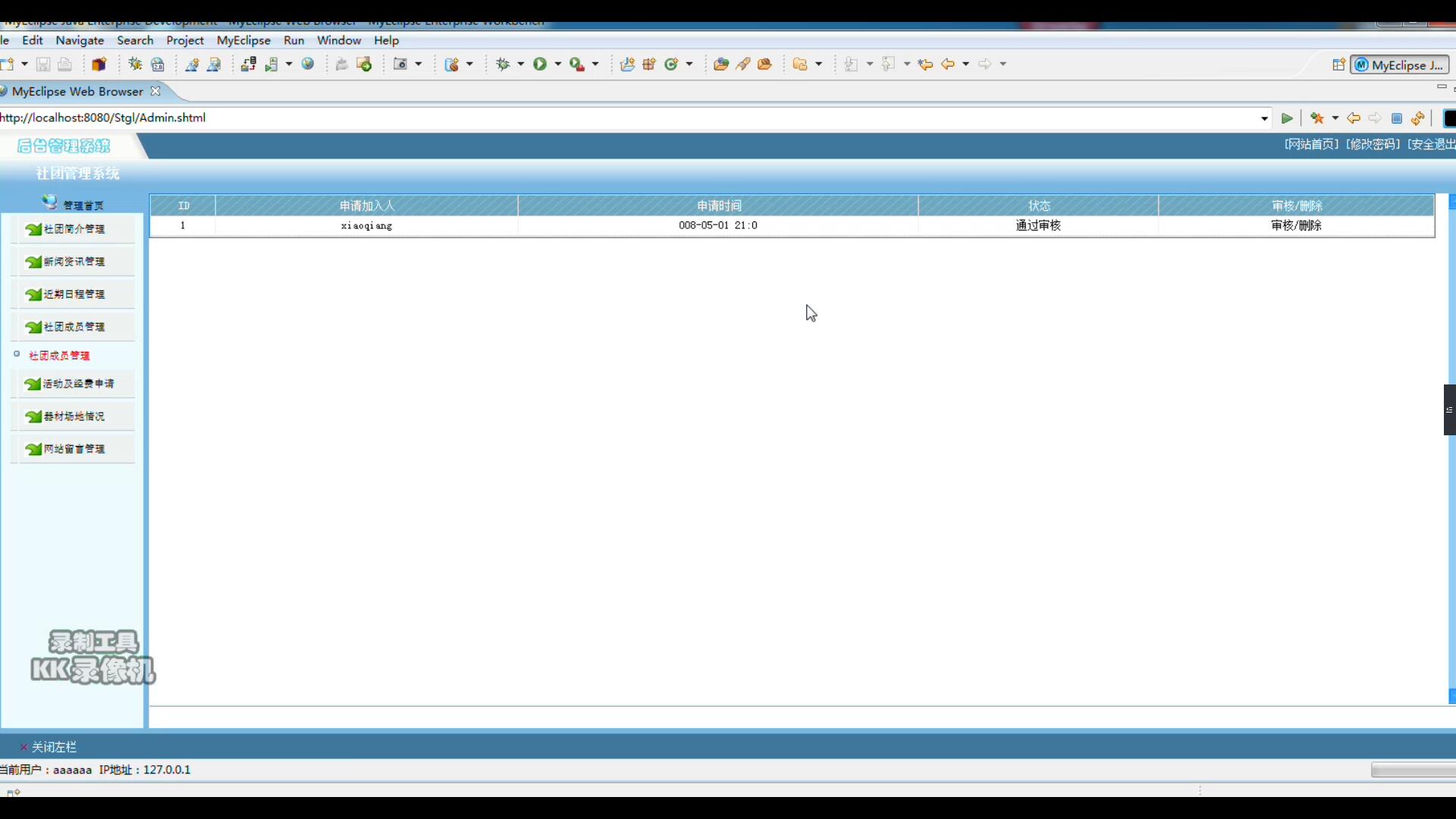Click the Last Edit Location icon
Screen dimensions: 1456x819
pos(925,64)
